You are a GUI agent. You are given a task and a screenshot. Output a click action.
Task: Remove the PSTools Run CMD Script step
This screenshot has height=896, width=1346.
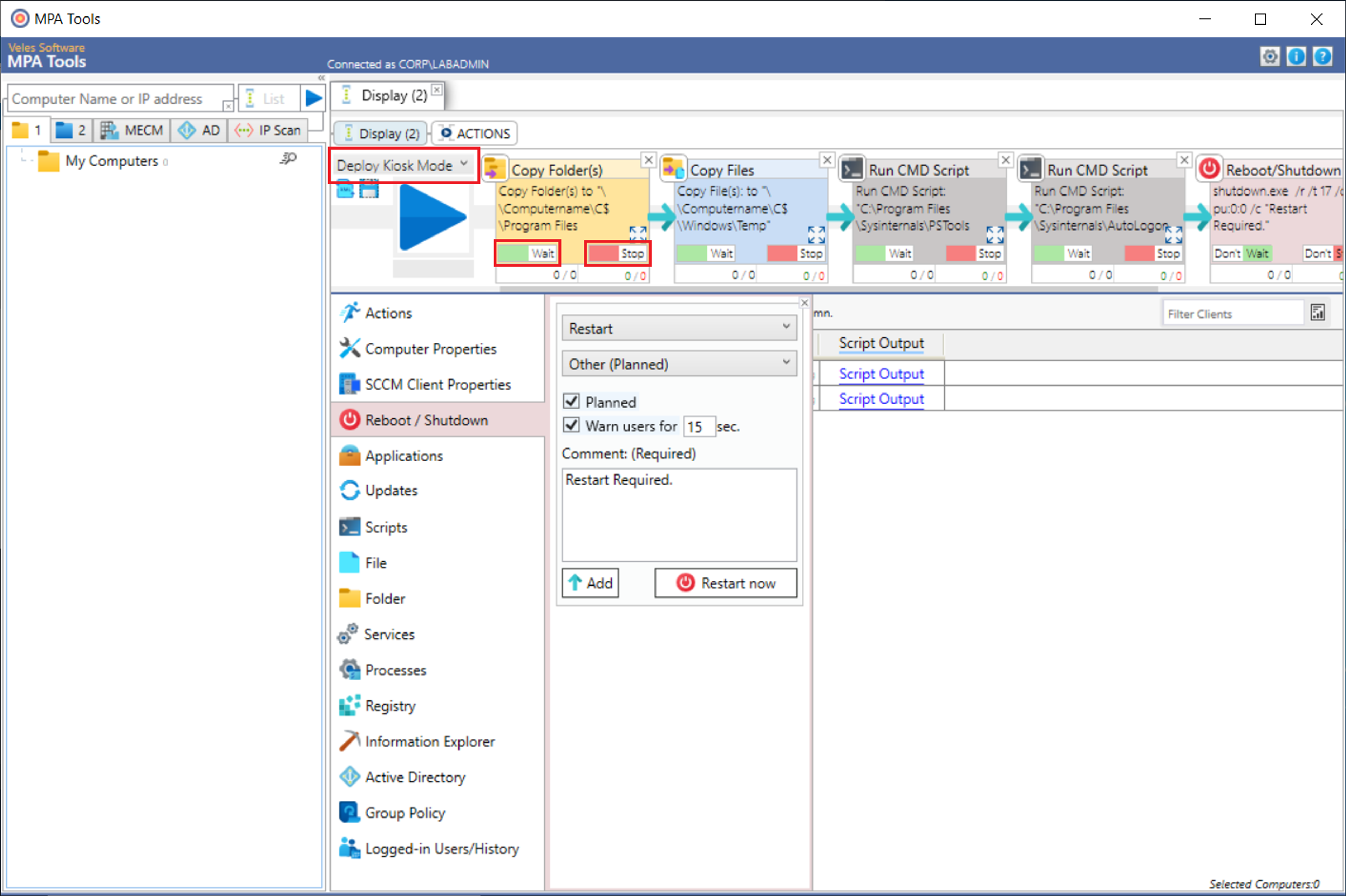[1005, 160]
